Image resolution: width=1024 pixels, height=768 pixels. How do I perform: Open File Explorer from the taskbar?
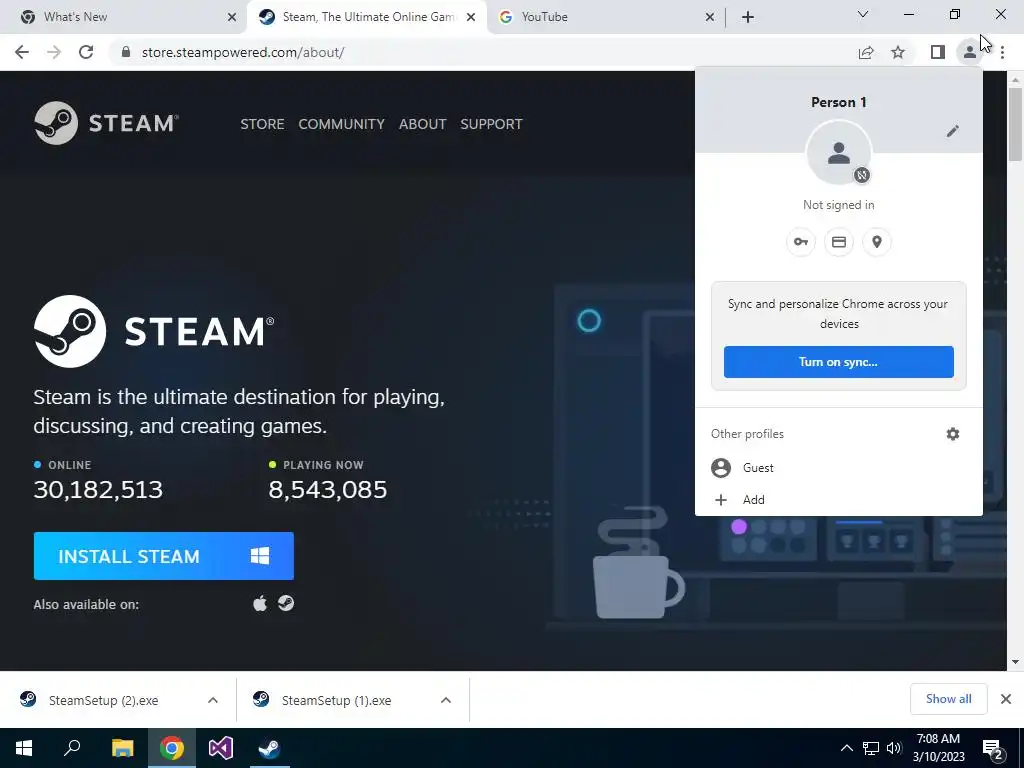tap(122, 748)
